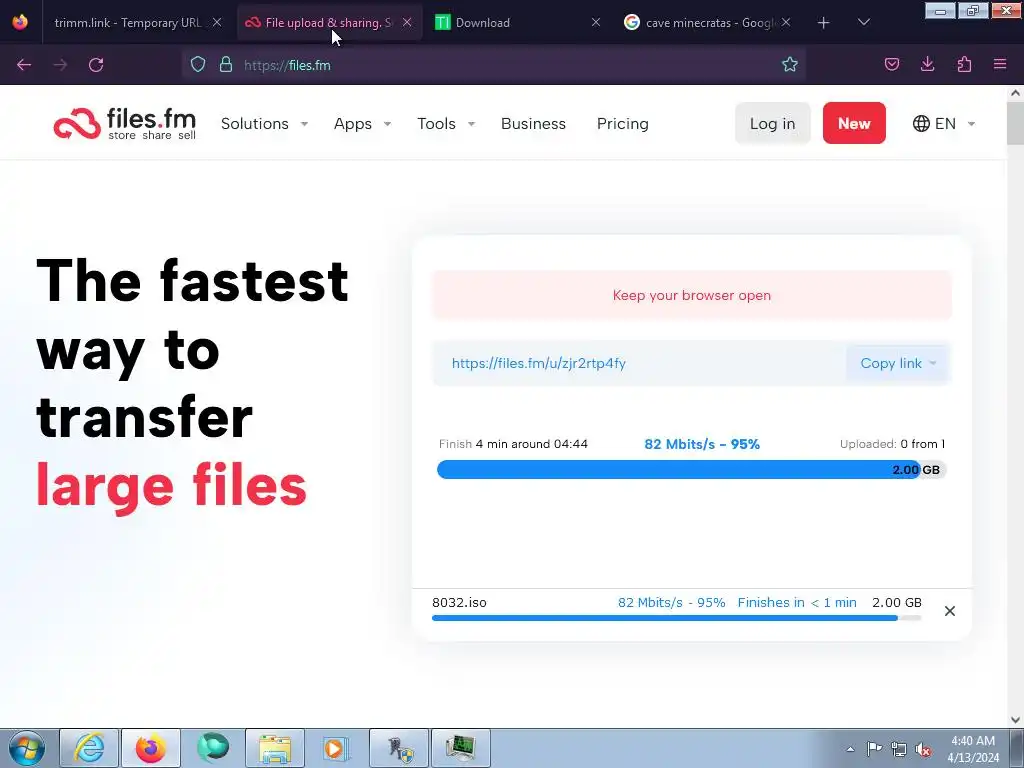This screenshot has width=1024, height=768.
Task: Close the cave minecratas Google tab
Action: tap(786, 22)
